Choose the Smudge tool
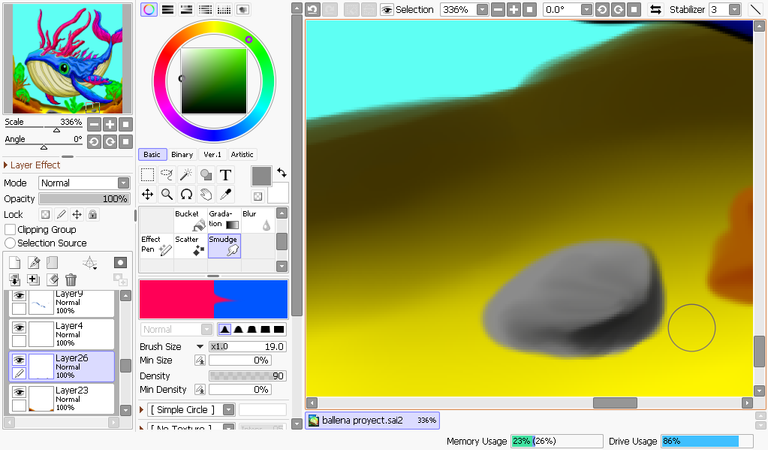This screenshot has height=450, width=768. pos(224,246)
